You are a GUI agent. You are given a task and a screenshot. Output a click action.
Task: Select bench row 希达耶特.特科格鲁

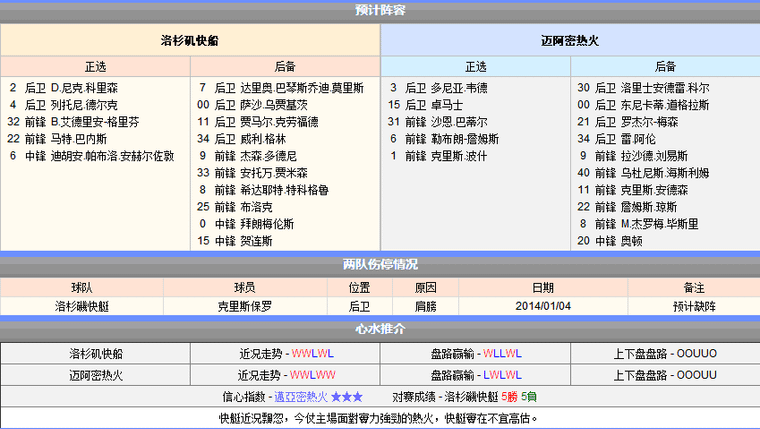pos(263,190)
